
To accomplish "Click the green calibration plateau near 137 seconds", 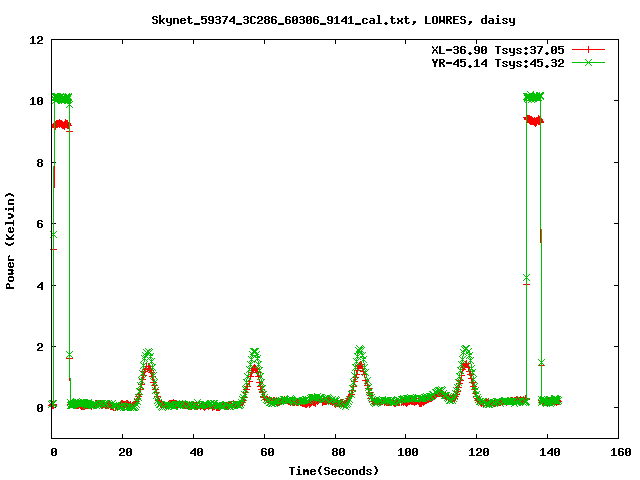I will coord(533,97).
